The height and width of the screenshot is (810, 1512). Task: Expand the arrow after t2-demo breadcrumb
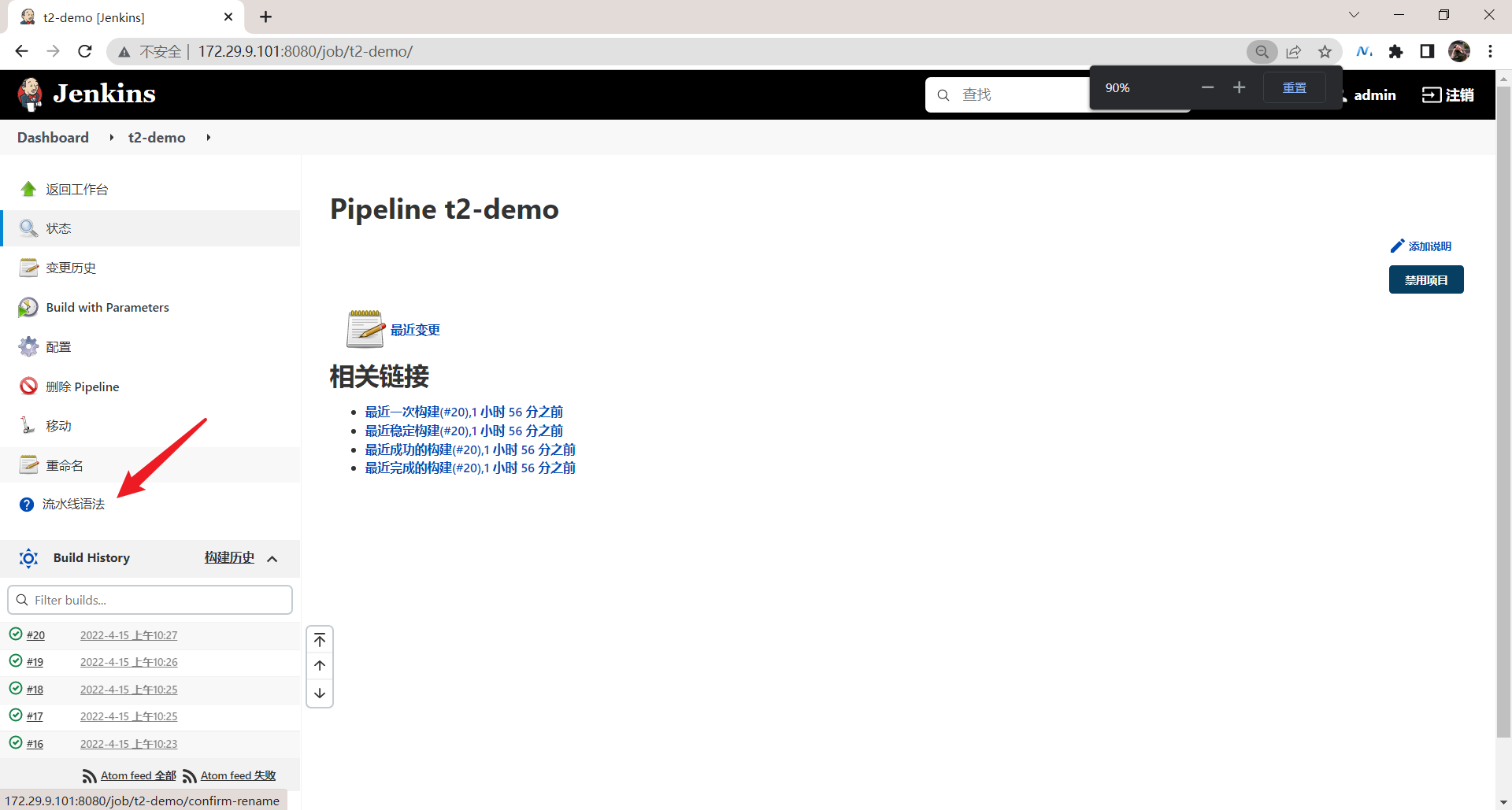[208, 138]
